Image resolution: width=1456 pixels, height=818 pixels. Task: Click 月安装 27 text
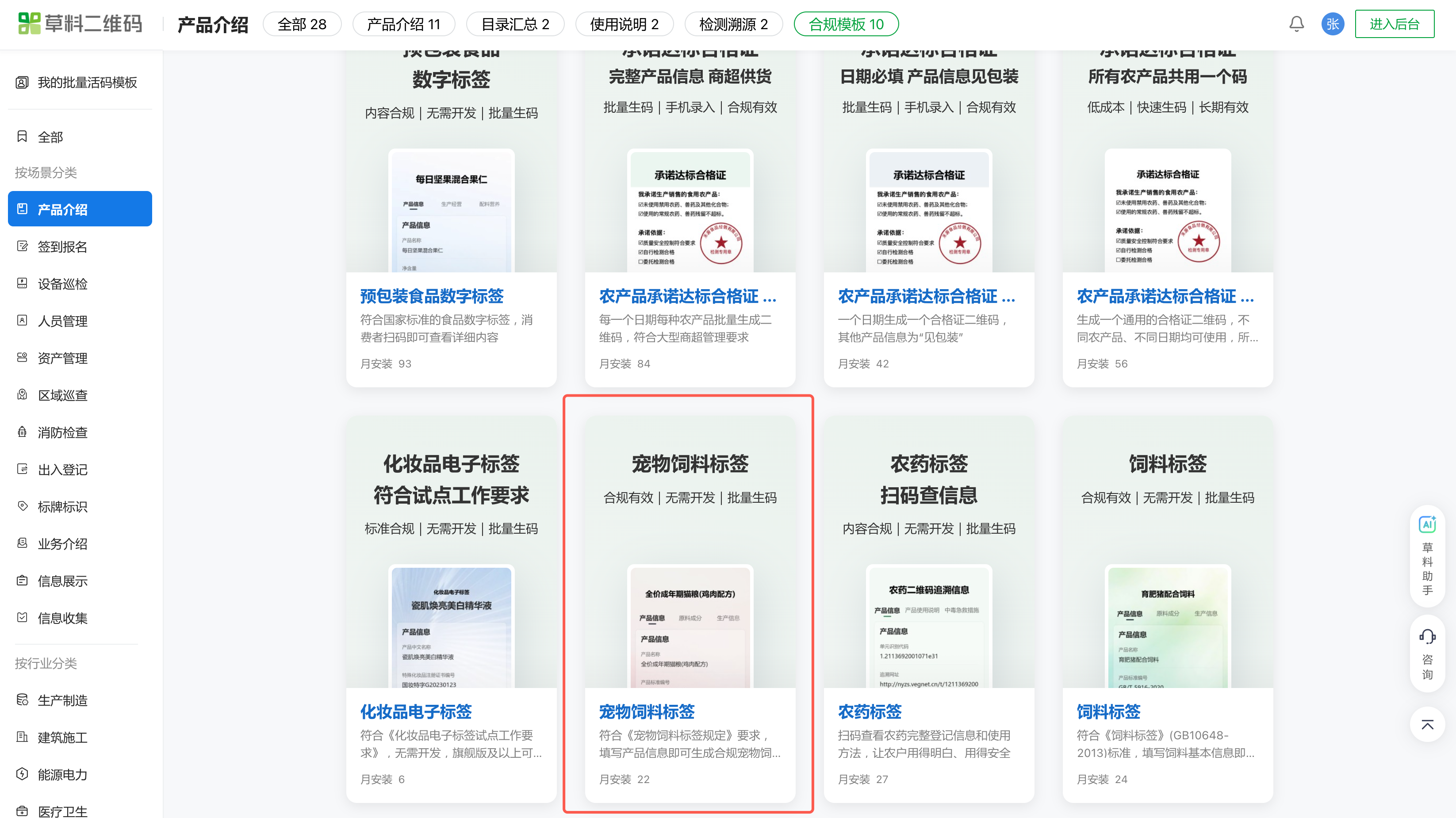coord(862,779)
